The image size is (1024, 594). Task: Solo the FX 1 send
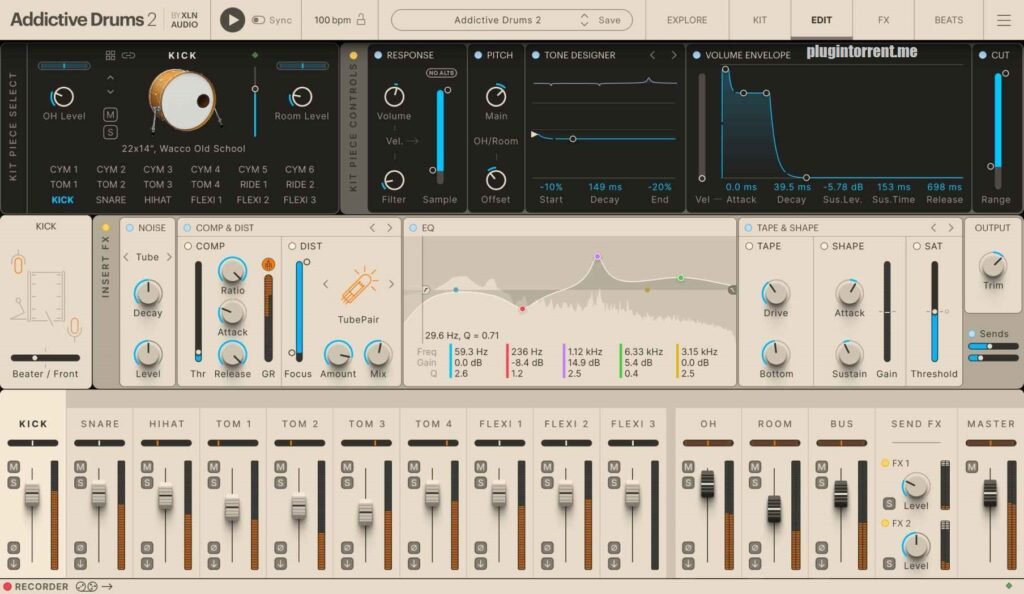889,503
